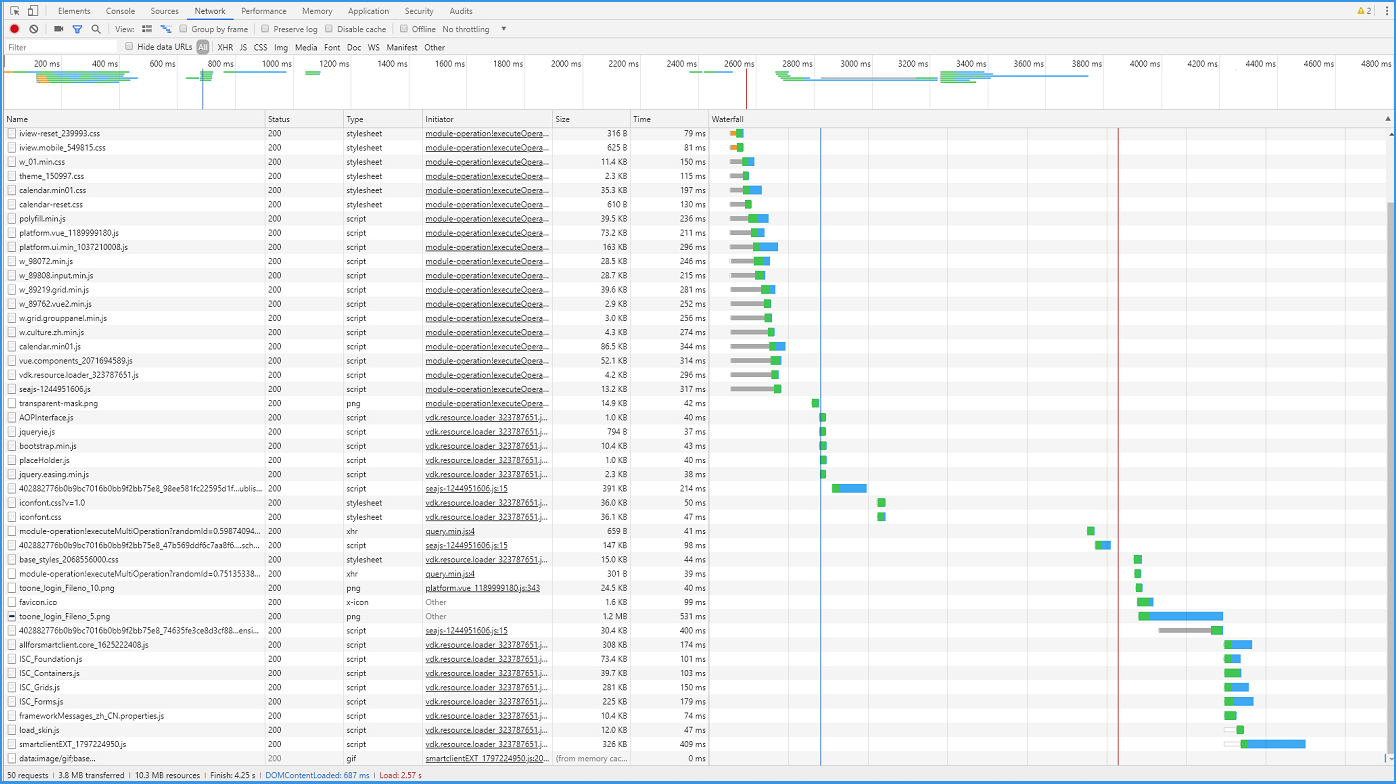Select request w.culture.zh.min.js

(x=52, y=332)
